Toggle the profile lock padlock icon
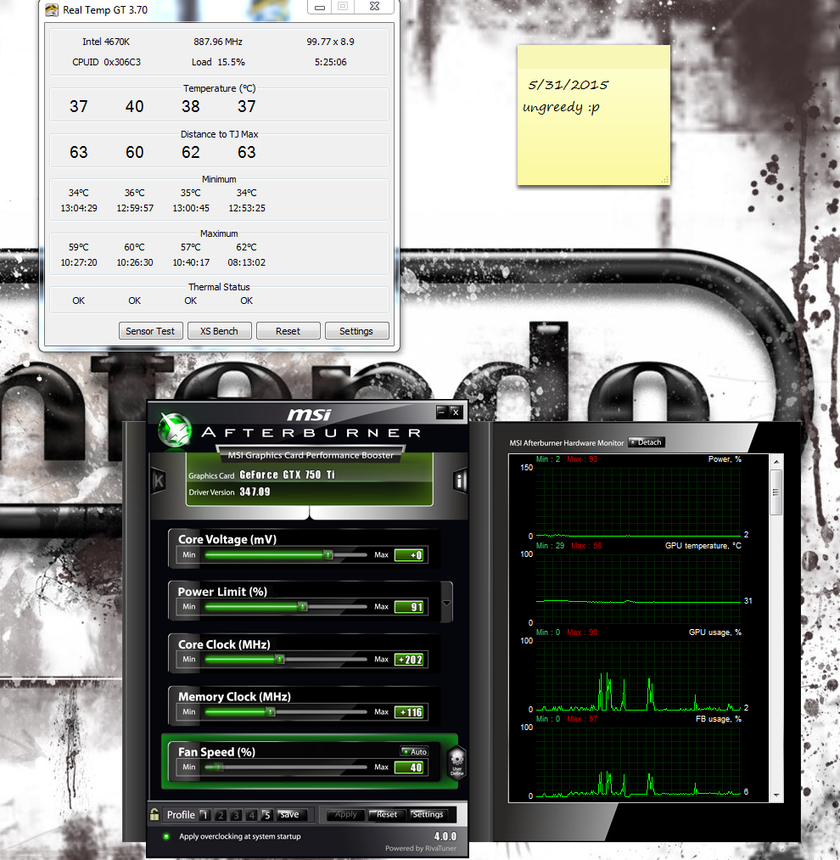This screenshot has height=860, width=840. point(155,814)
